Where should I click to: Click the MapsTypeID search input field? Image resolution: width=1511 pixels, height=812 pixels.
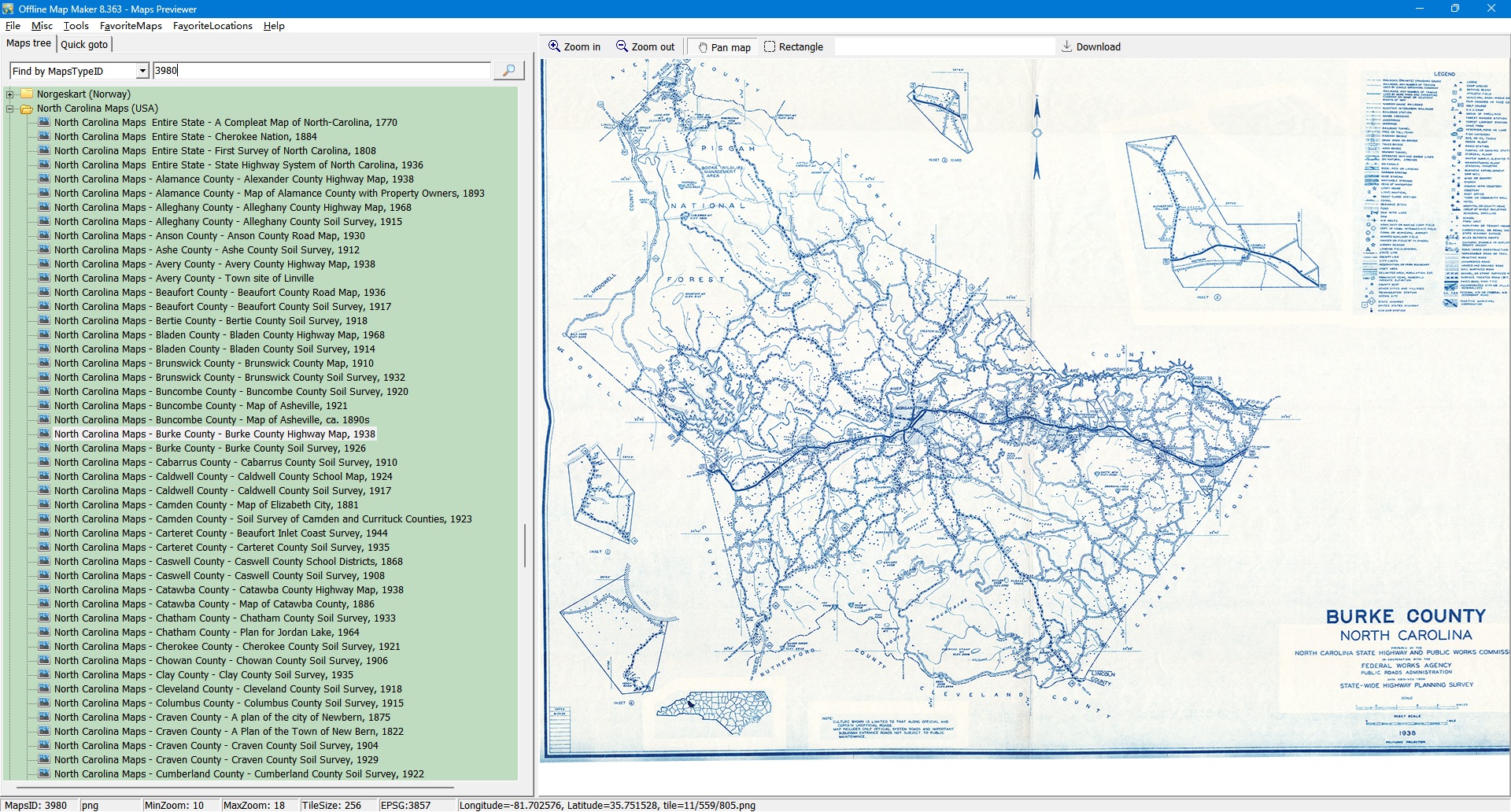pos(321,71)
